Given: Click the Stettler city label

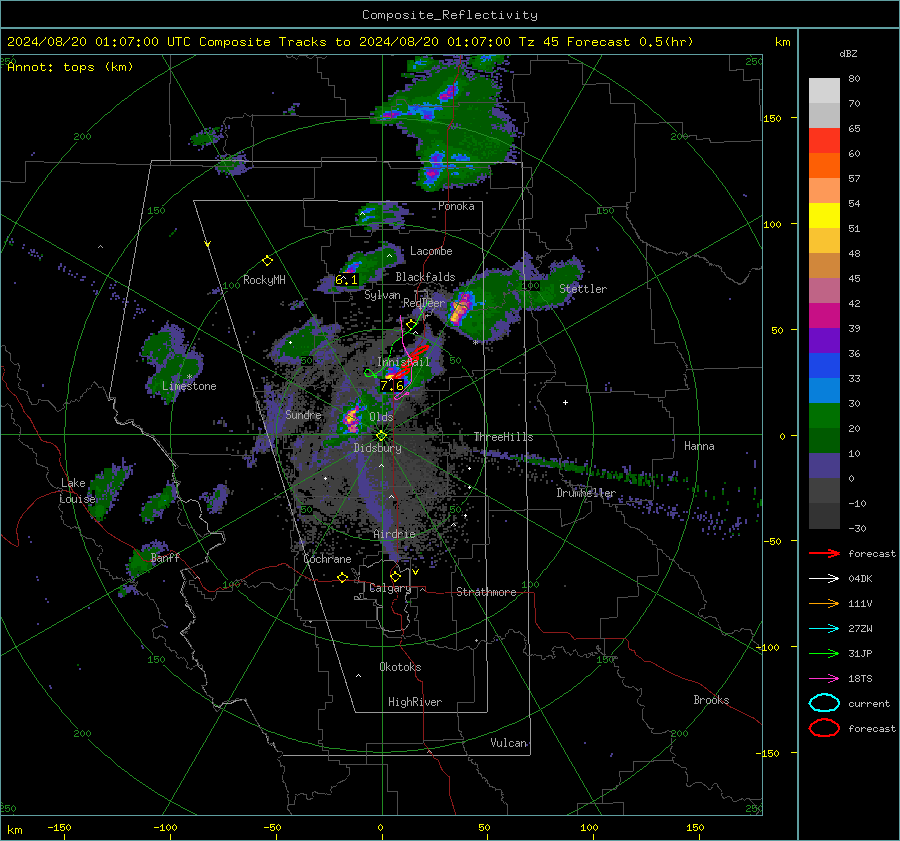Looking at the screenshot, I should tap(583, 289).
